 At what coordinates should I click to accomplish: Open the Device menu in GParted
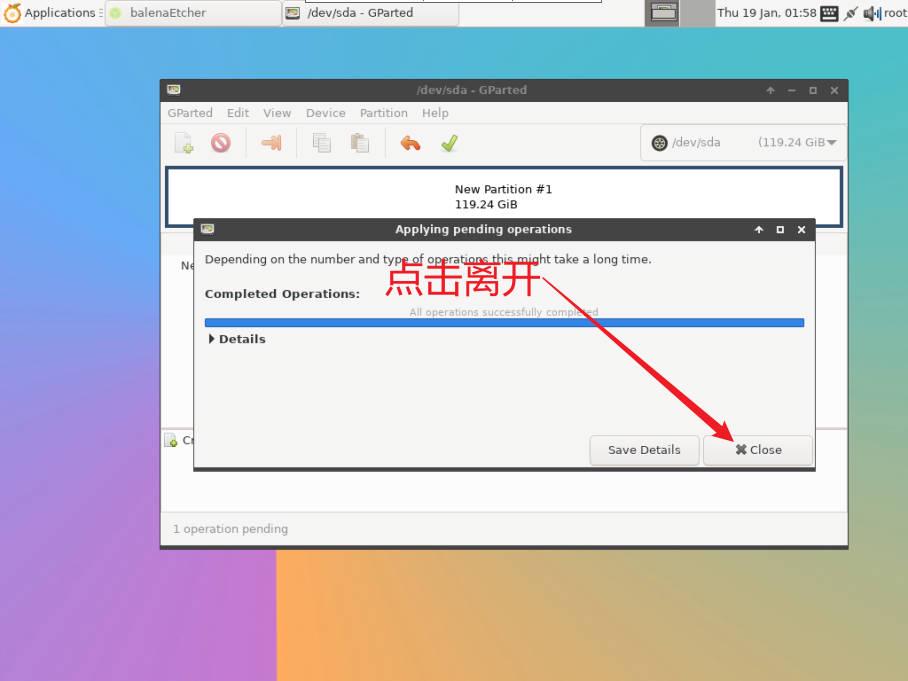click(x=325, y=113)
